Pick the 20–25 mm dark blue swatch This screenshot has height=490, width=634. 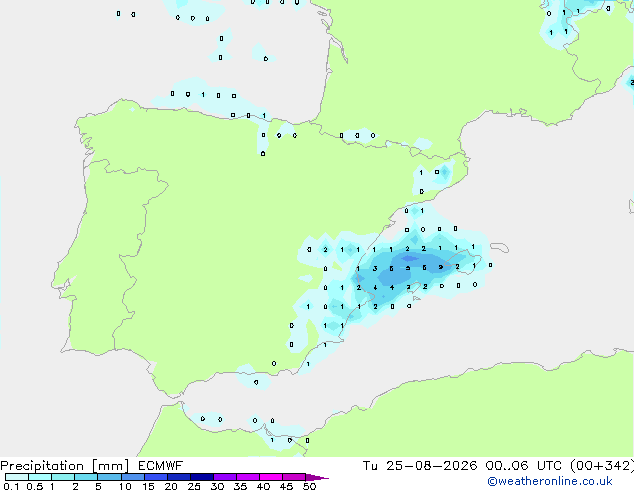[x=178, y=477]
